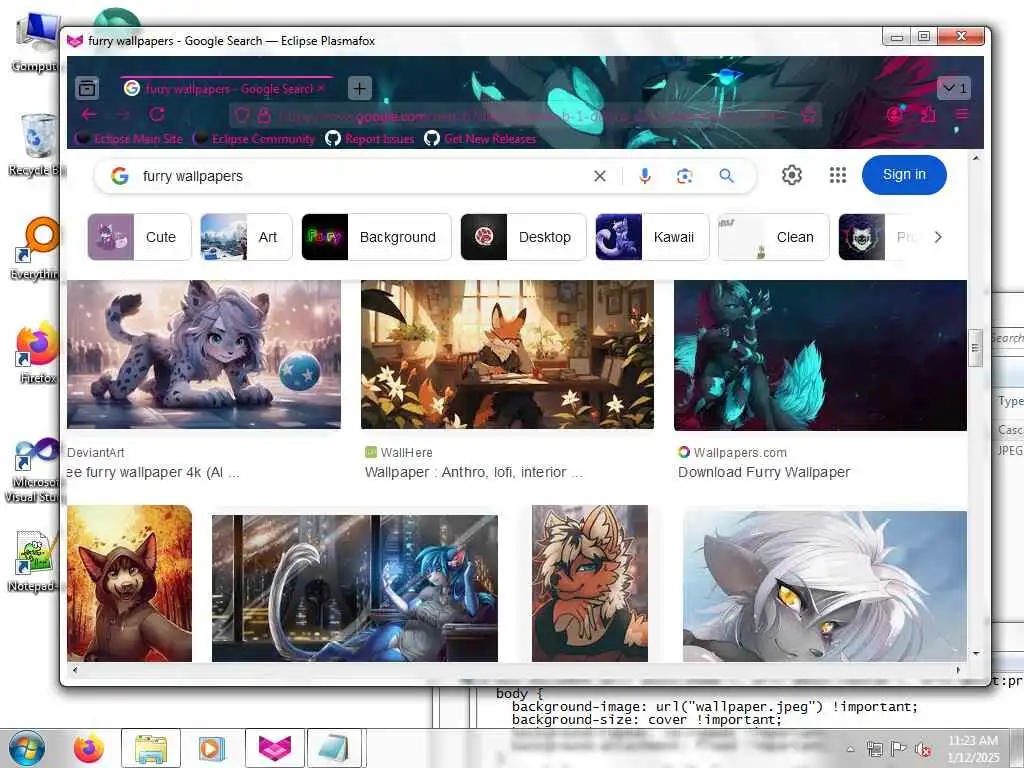Open the orange fox portrait image
Image resolution: width=1024 pixels, height=768 pixels.
click(590, 583)
